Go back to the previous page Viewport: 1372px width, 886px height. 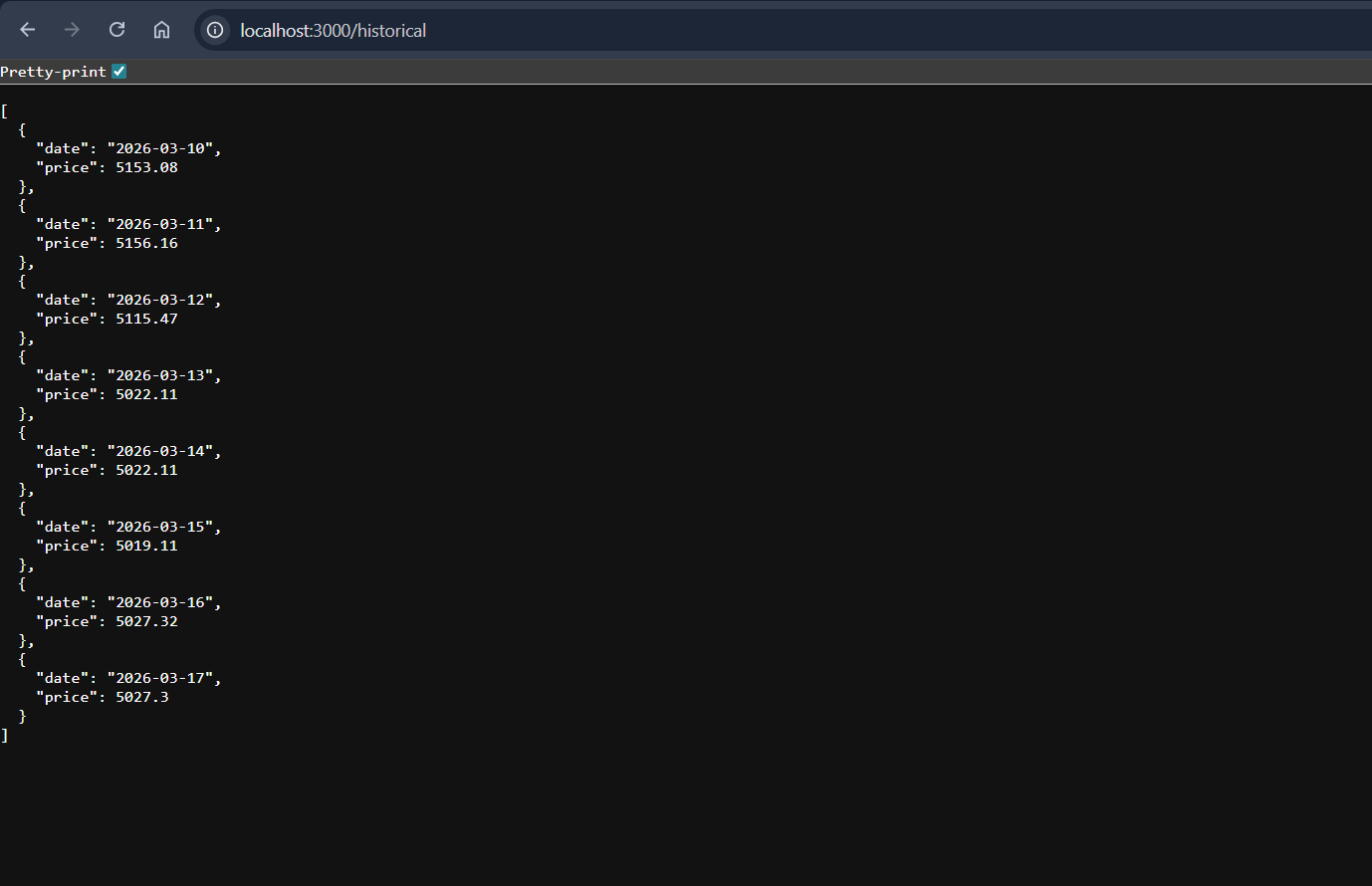[28, 30]
